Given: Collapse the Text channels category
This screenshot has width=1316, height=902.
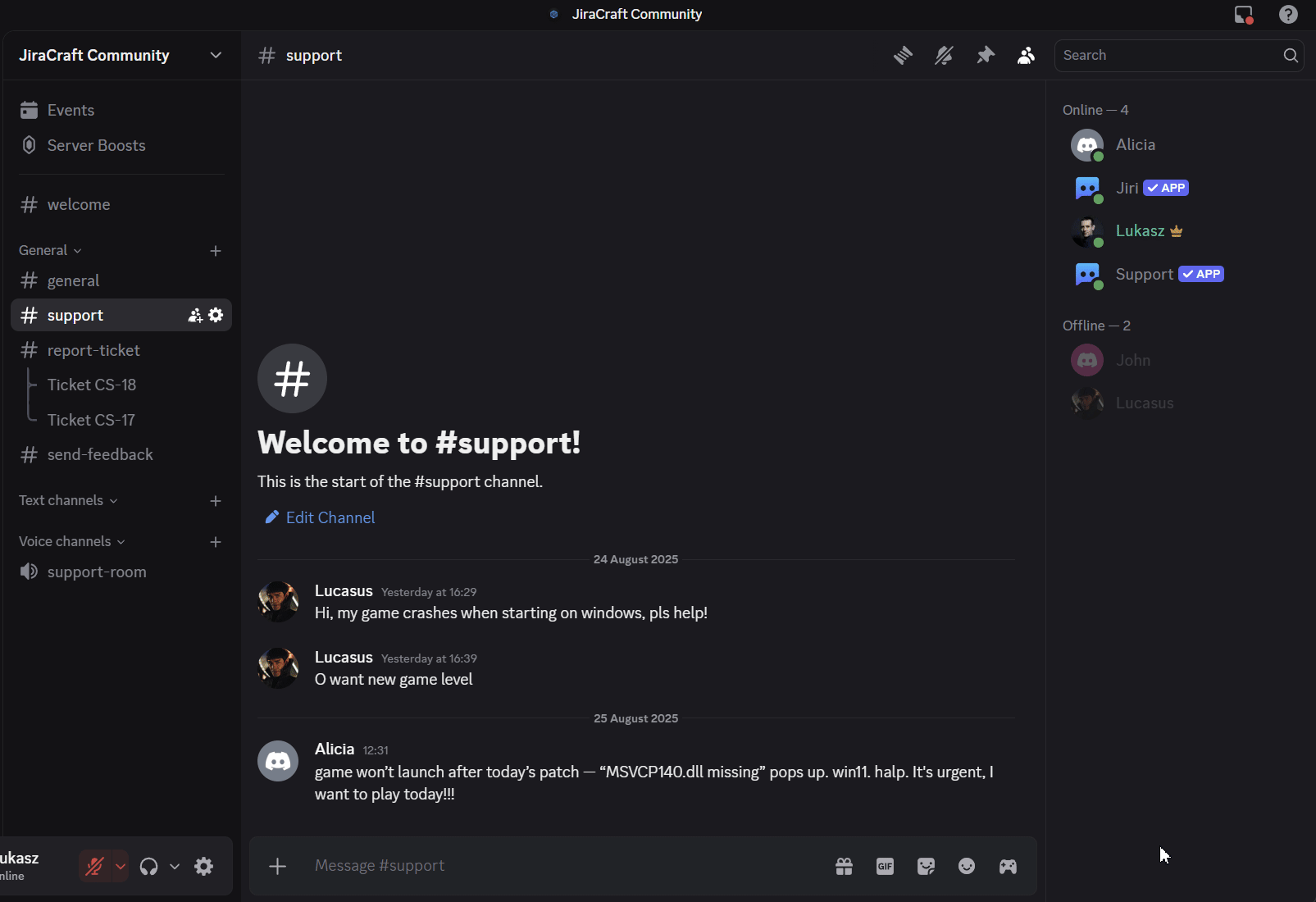Looking at the screenshot, I should 68,500.
